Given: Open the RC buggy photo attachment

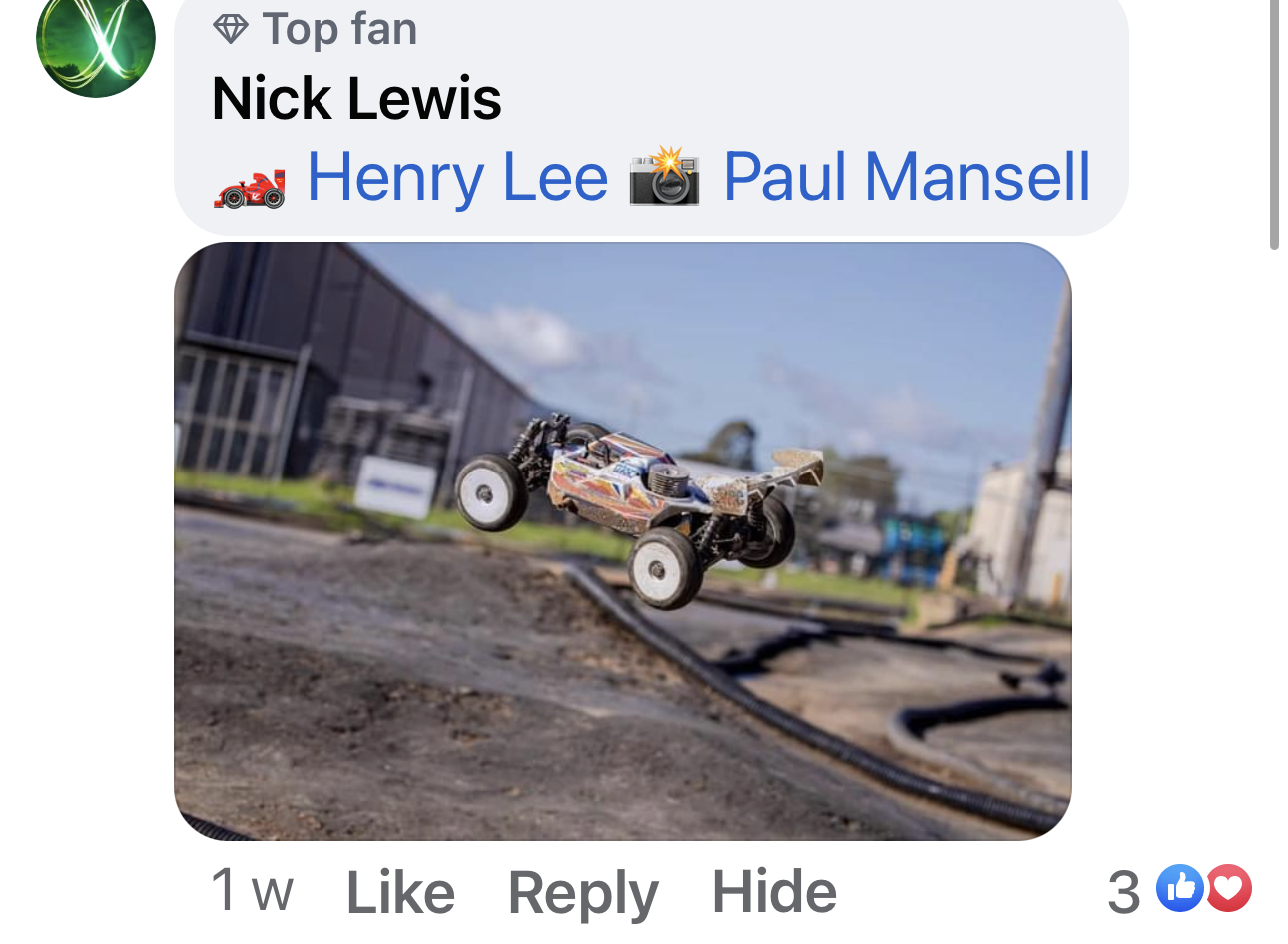Looking at the screenshot, I should 623,541.
